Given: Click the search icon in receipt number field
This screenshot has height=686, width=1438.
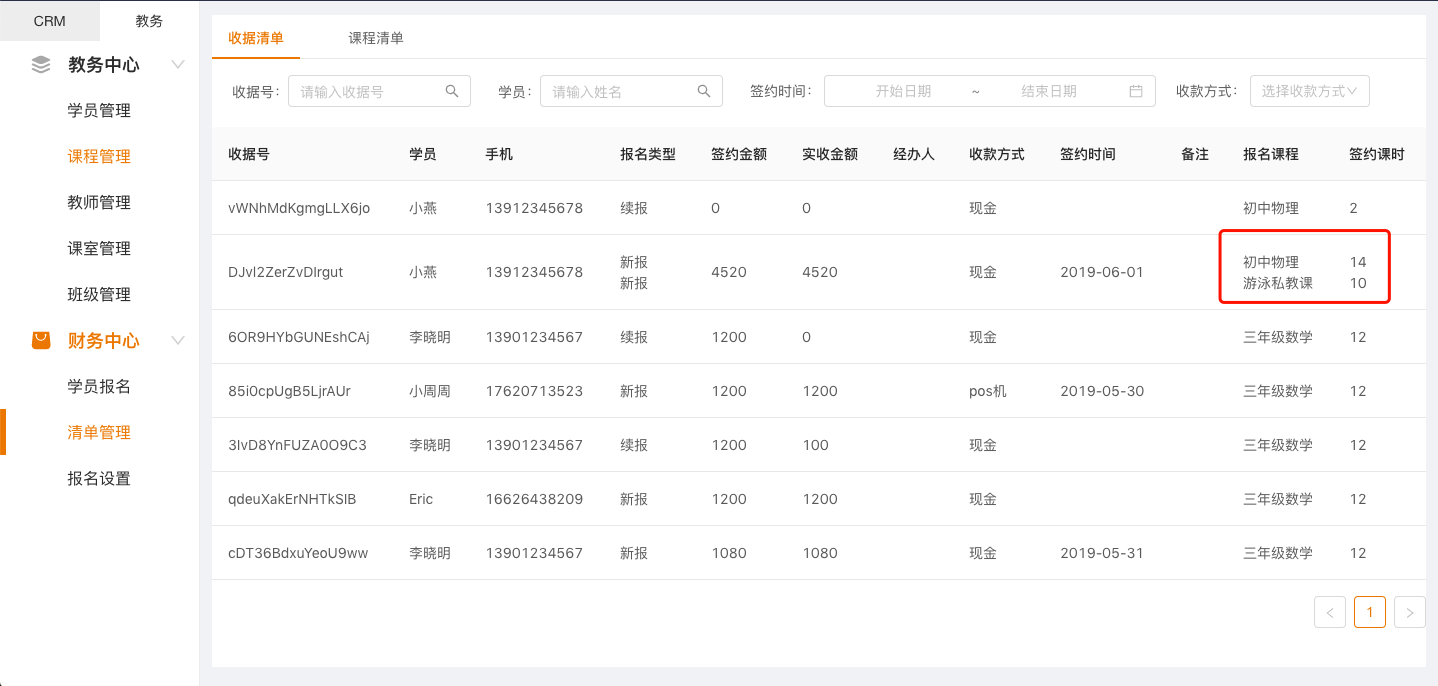Looking at the screenshot, I should [453, 91].
